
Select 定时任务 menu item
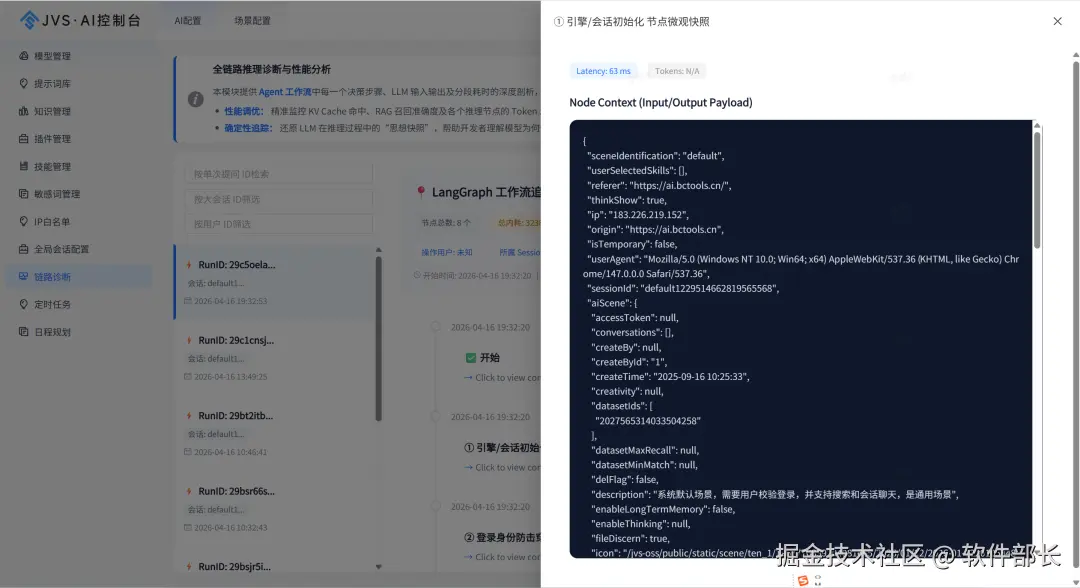[81, 304]
